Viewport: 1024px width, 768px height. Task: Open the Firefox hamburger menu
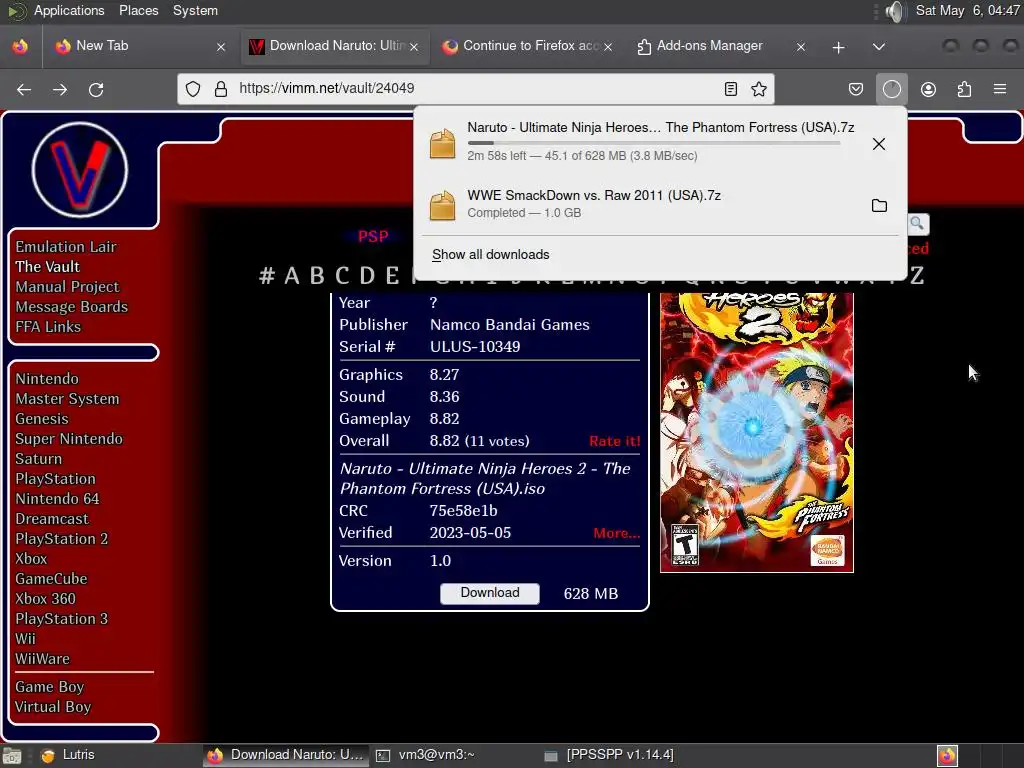[x=1000, y=89]
